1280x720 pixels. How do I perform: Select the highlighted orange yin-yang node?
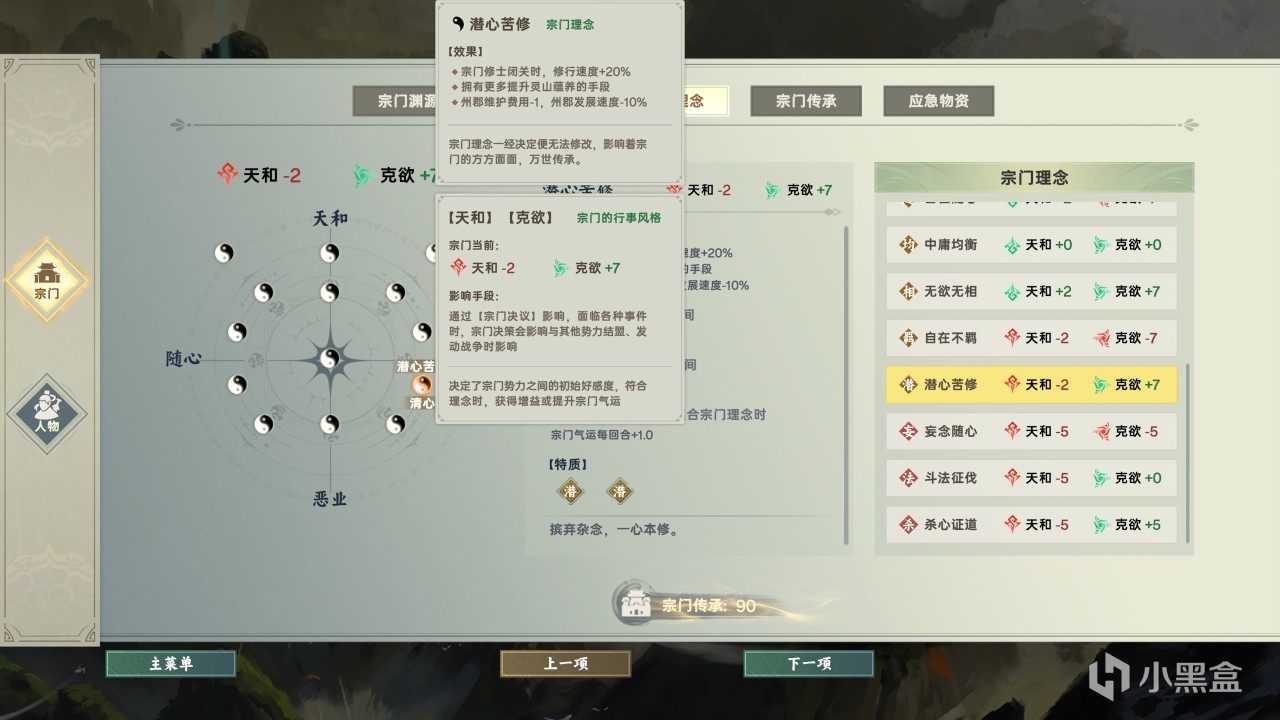[423, 384]
